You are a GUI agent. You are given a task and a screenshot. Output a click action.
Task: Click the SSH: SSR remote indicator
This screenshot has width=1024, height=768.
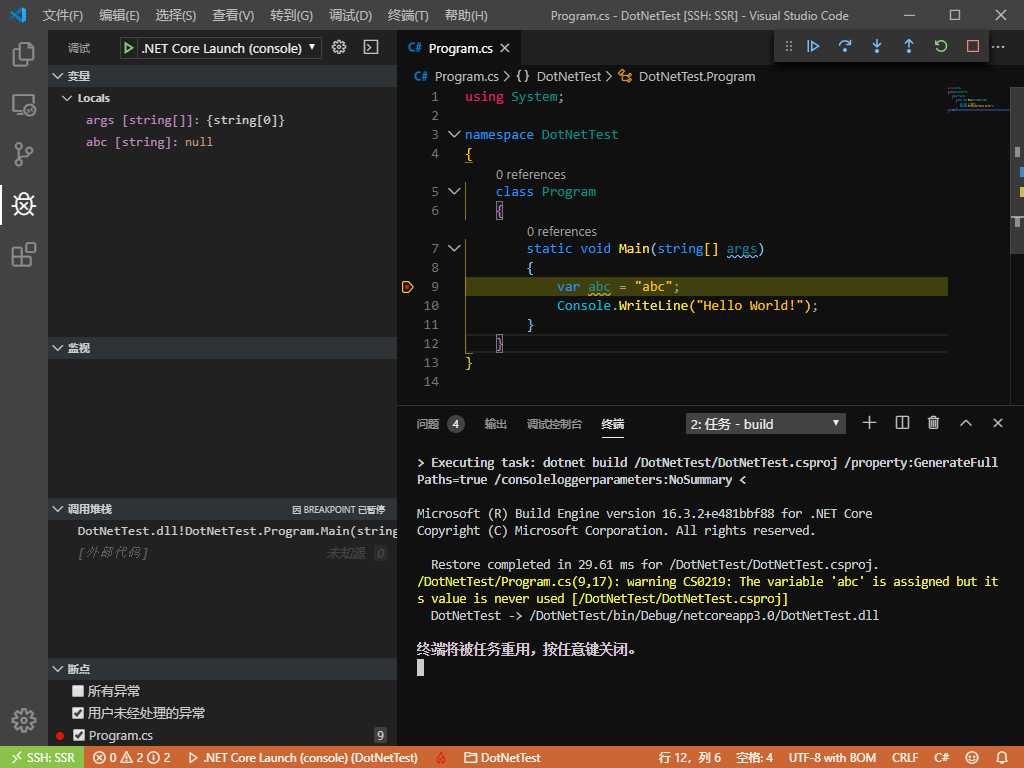(42, 758)
